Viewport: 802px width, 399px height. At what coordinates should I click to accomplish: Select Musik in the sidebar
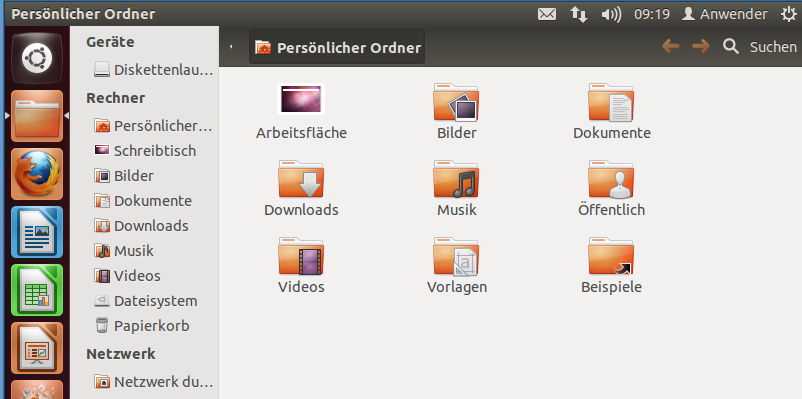tap(124, 251)
